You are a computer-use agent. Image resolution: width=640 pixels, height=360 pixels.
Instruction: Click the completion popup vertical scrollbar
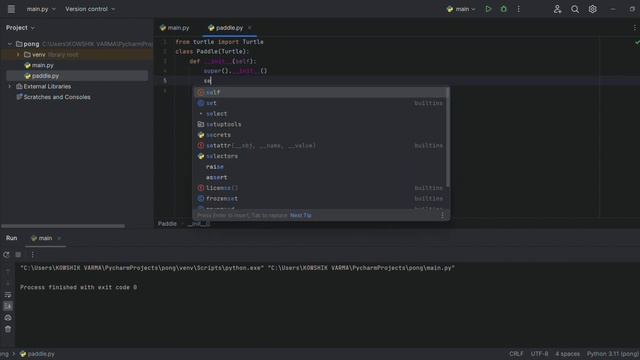pyautogui.click(x=448, y=137)
